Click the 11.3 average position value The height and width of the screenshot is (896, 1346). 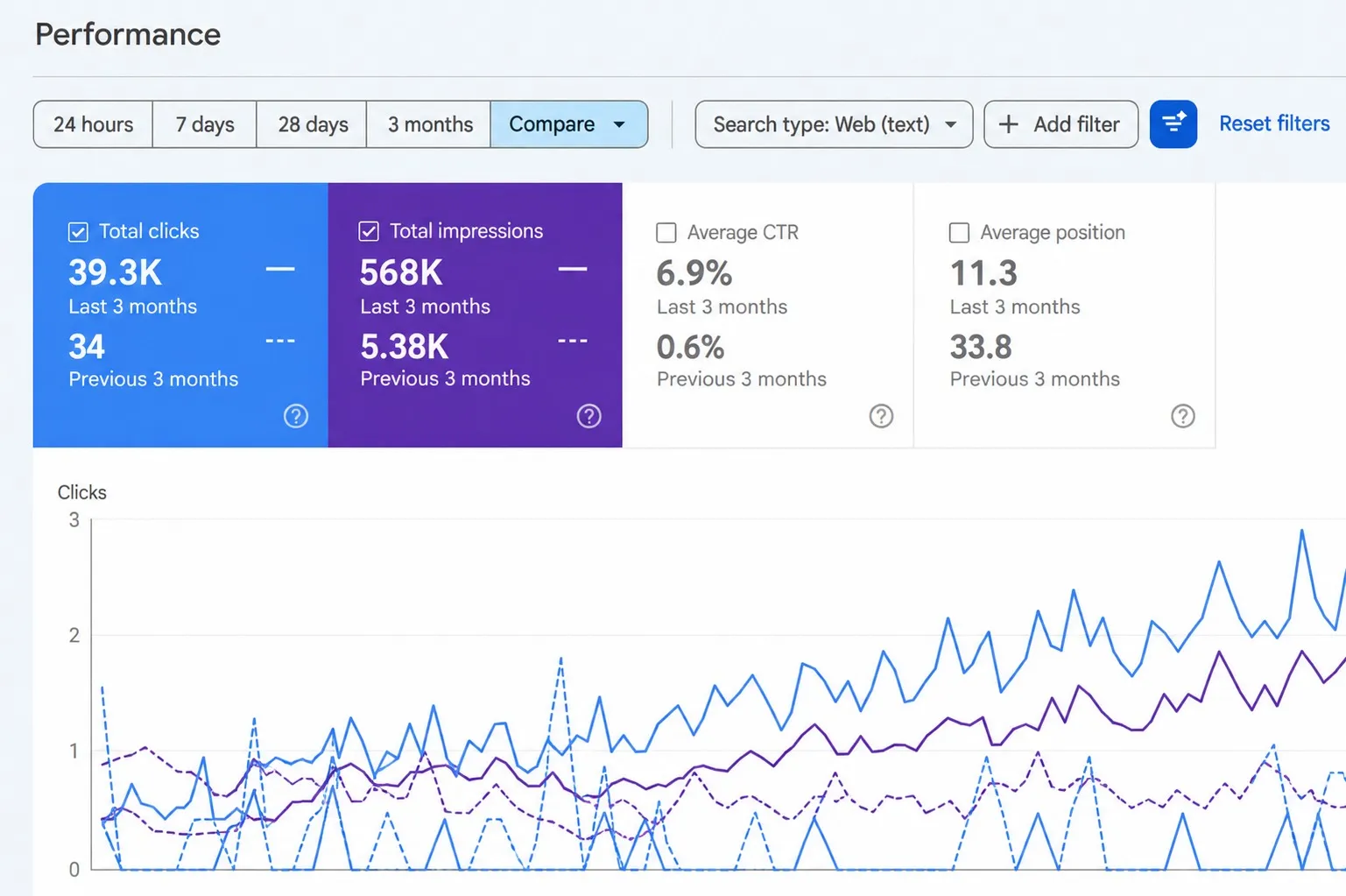coord(983,273)
